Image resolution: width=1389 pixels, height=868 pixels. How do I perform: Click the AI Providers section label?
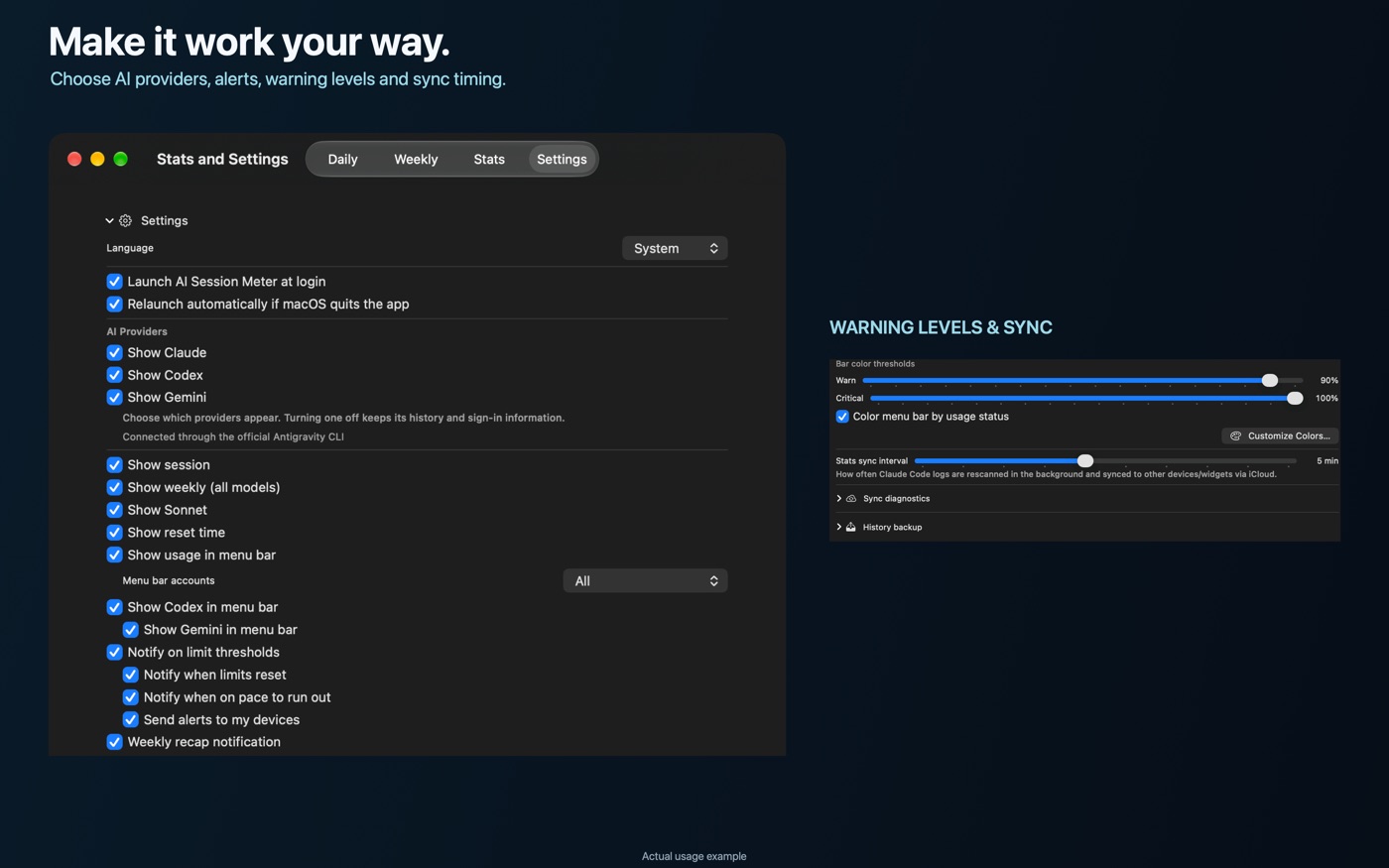pyautogui.click(x=137, y=331)
